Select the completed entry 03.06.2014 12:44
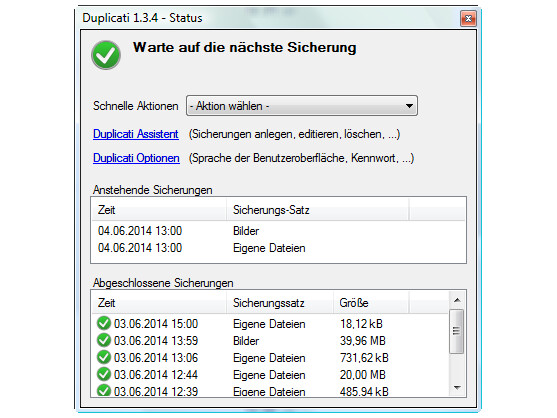 click(x=271, y=375)
